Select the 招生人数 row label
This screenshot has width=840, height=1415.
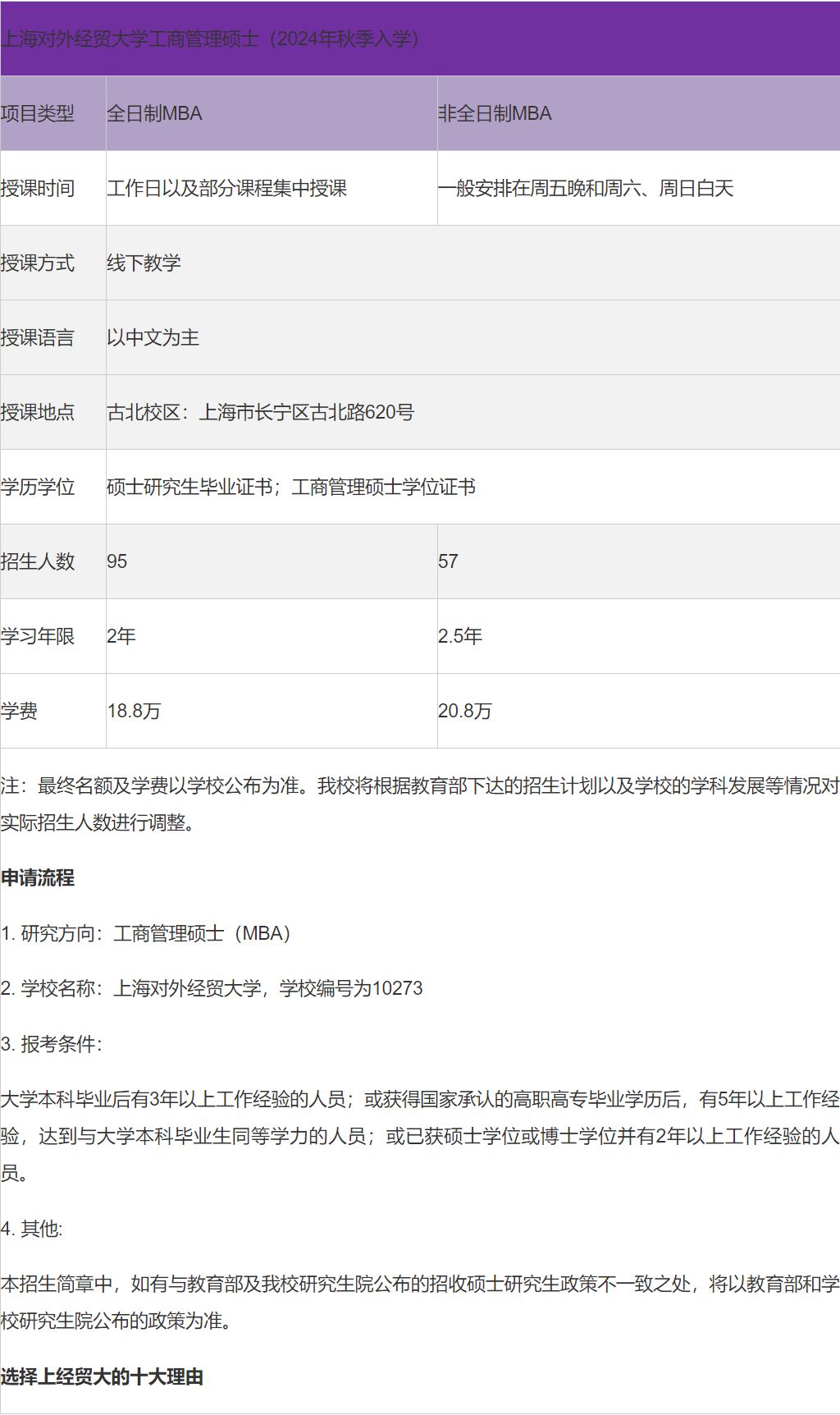tap(53, 561)
